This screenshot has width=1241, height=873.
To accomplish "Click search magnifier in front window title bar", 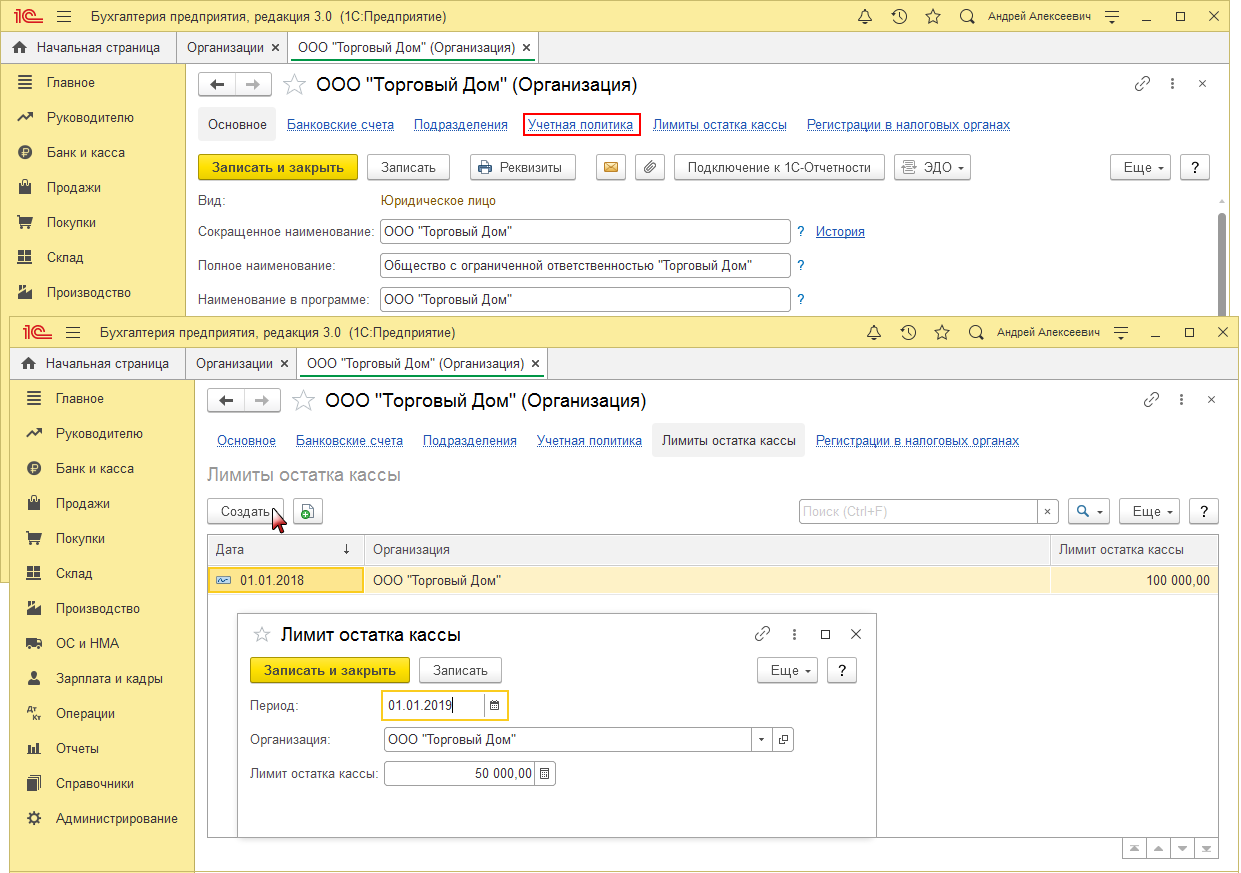I will pyautogui.click(x=975, y=332).
